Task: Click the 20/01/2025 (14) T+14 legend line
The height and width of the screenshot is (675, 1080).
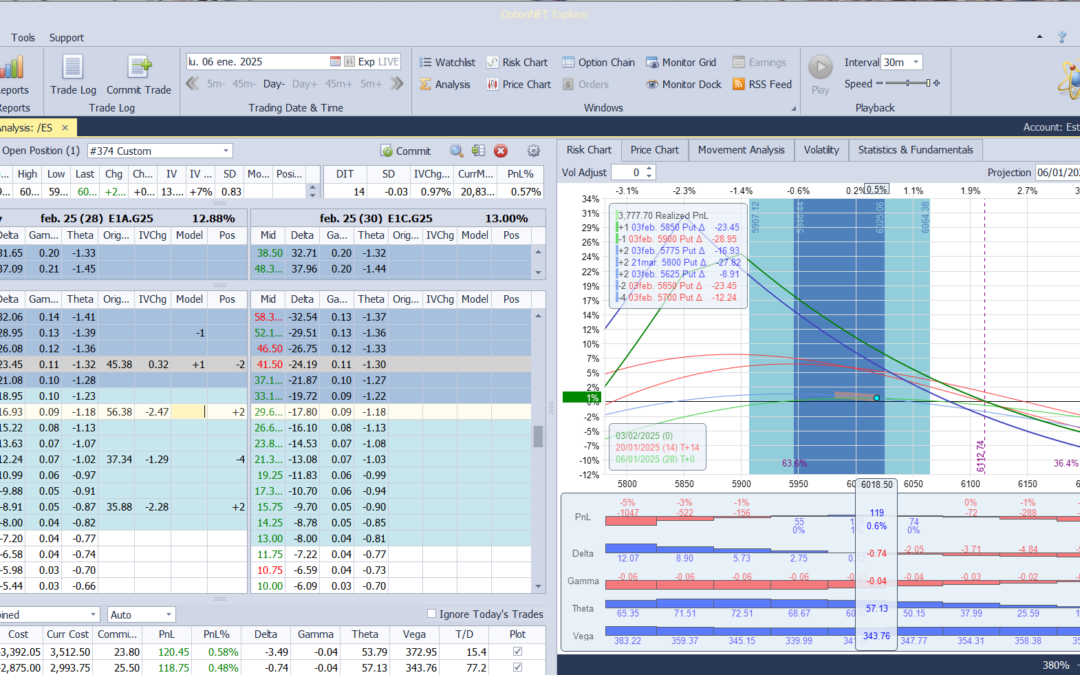Action: 657,448
